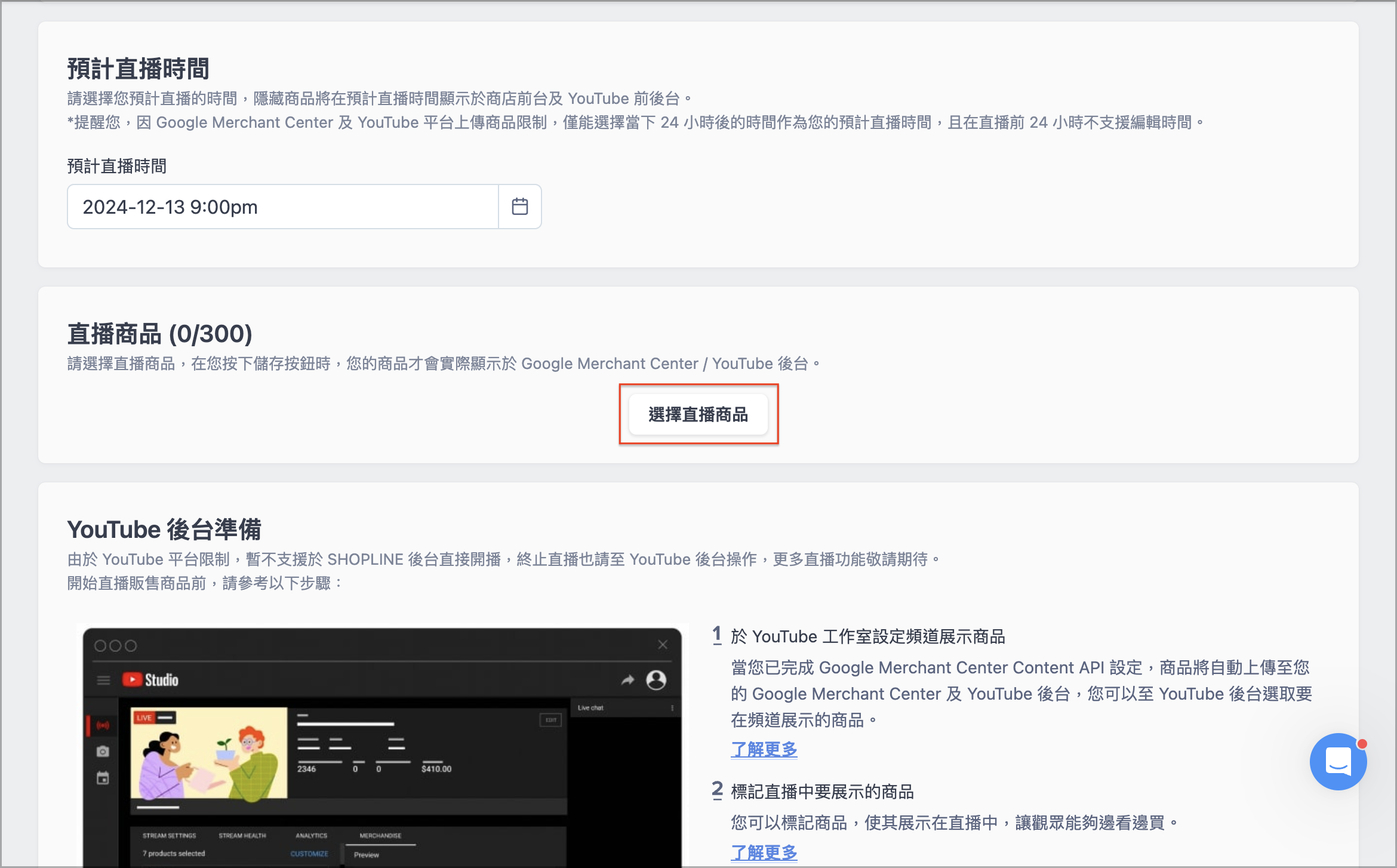This screenshot has height=868, width=1397.
Task: Open 了解更多 link under step 1
Action: coord(764,749)
